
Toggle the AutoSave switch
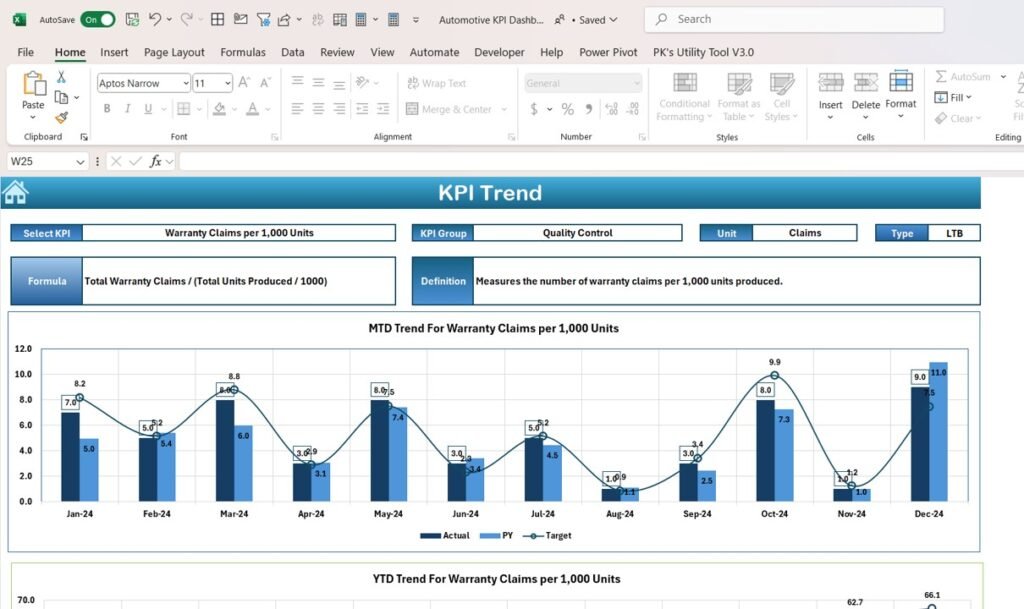point(97,19)
